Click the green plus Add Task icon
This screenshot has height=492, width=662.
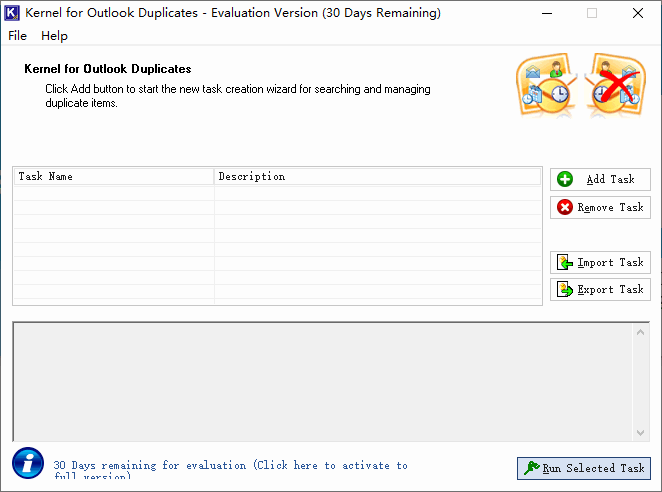[x=565, y=179]
